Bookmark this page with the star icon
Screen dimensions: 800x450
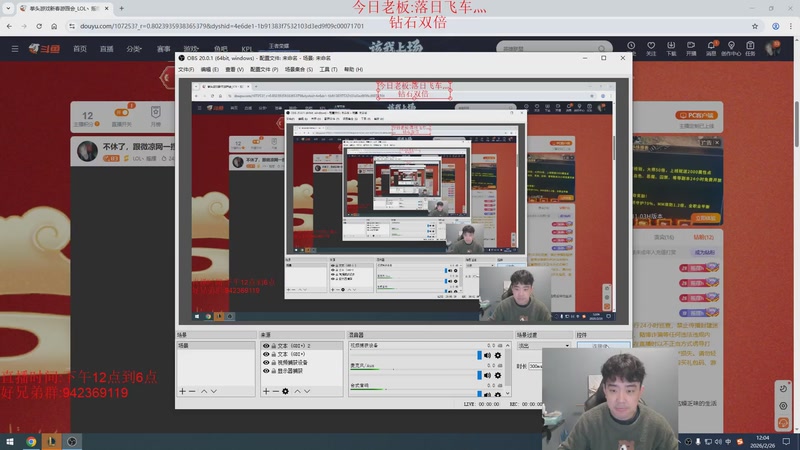tap(755, 26)
